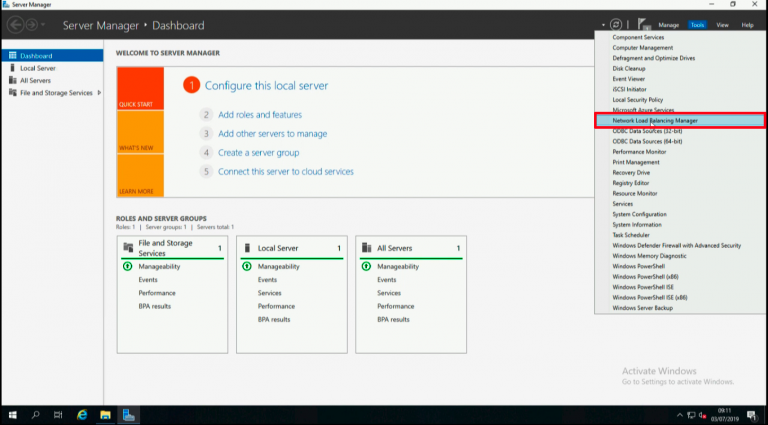
Task: Select the QUICK START tile
Action: pyautogui.click(x=141, y=88)
